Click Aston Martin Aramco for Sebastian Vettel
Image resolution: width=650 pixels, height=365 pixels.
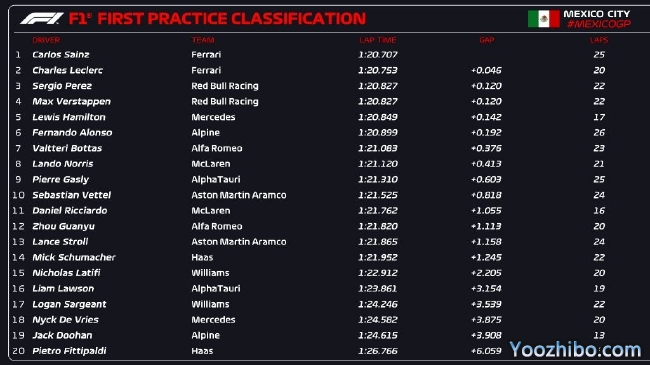point(239,195)
